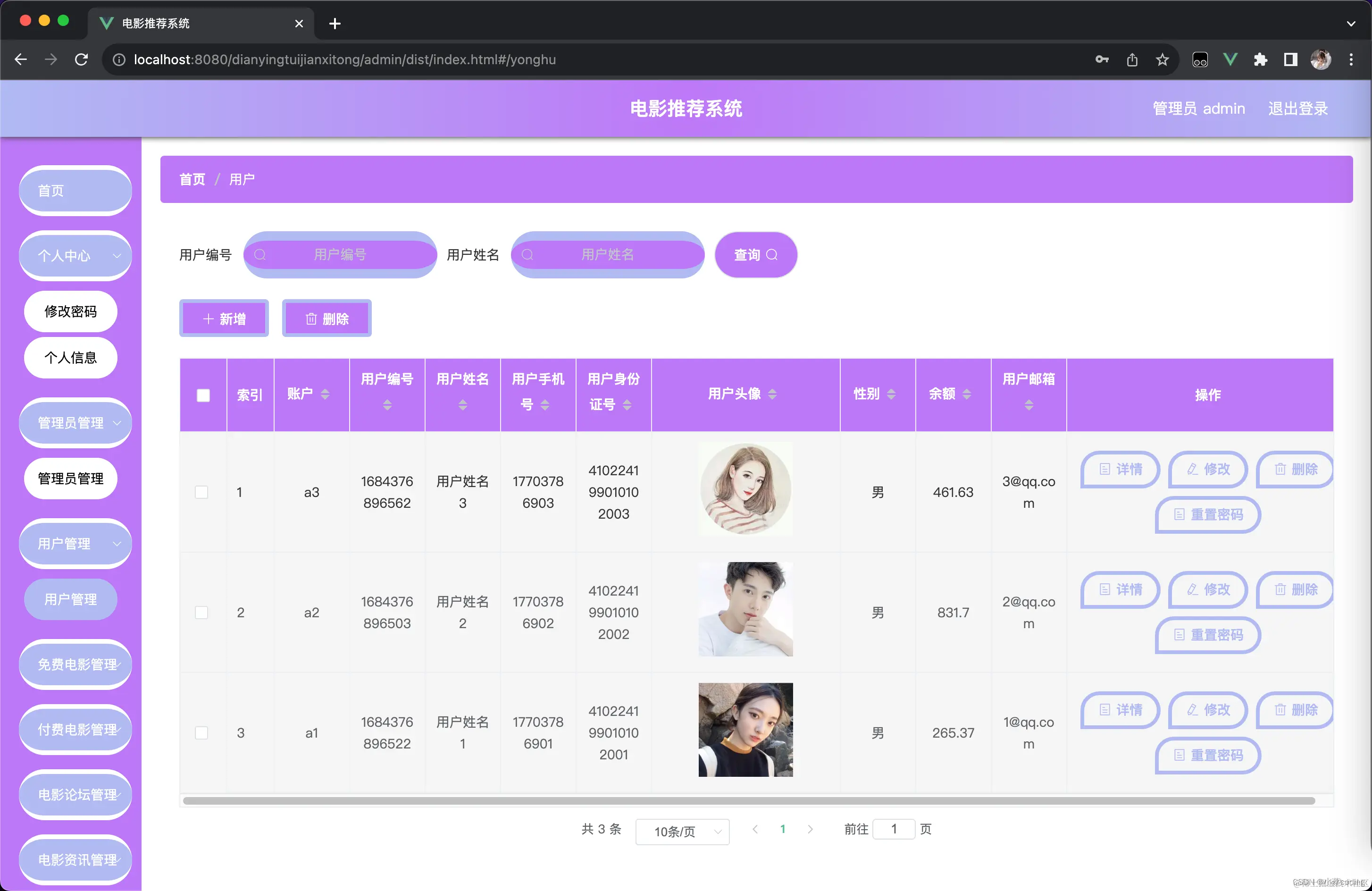Click the share icon in address bar
The image size is (1372, 891).
(1132, 59)
